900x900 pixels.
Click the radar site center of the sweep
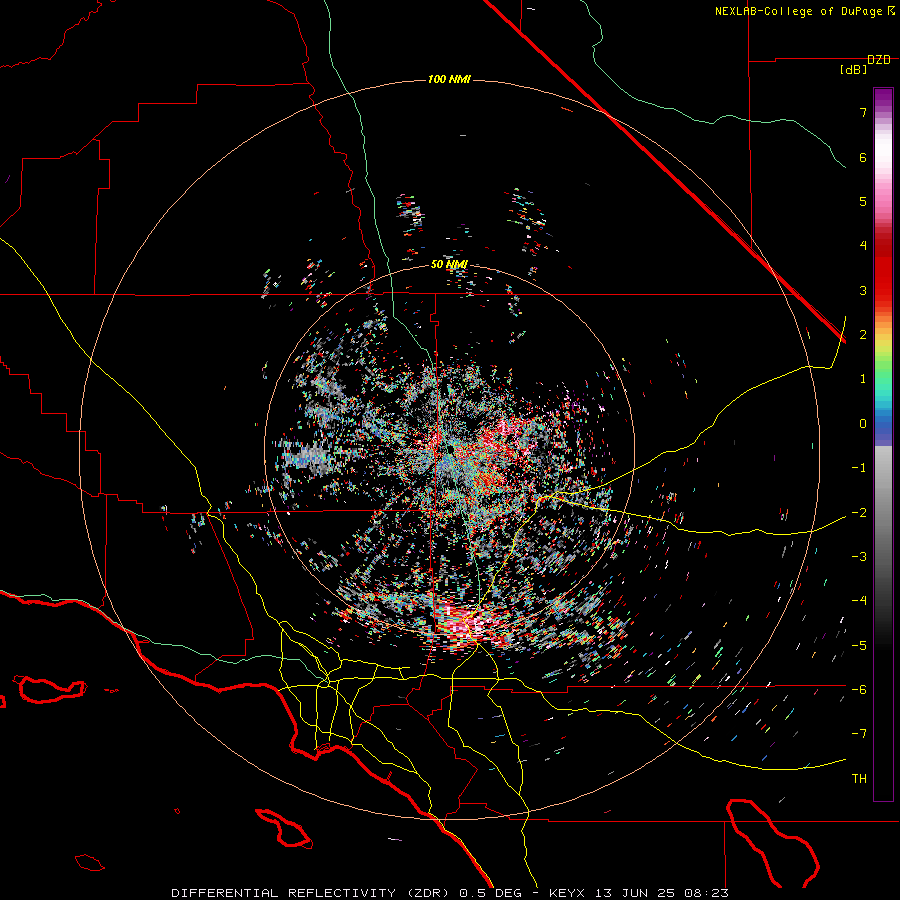click(x=451, y=449)
